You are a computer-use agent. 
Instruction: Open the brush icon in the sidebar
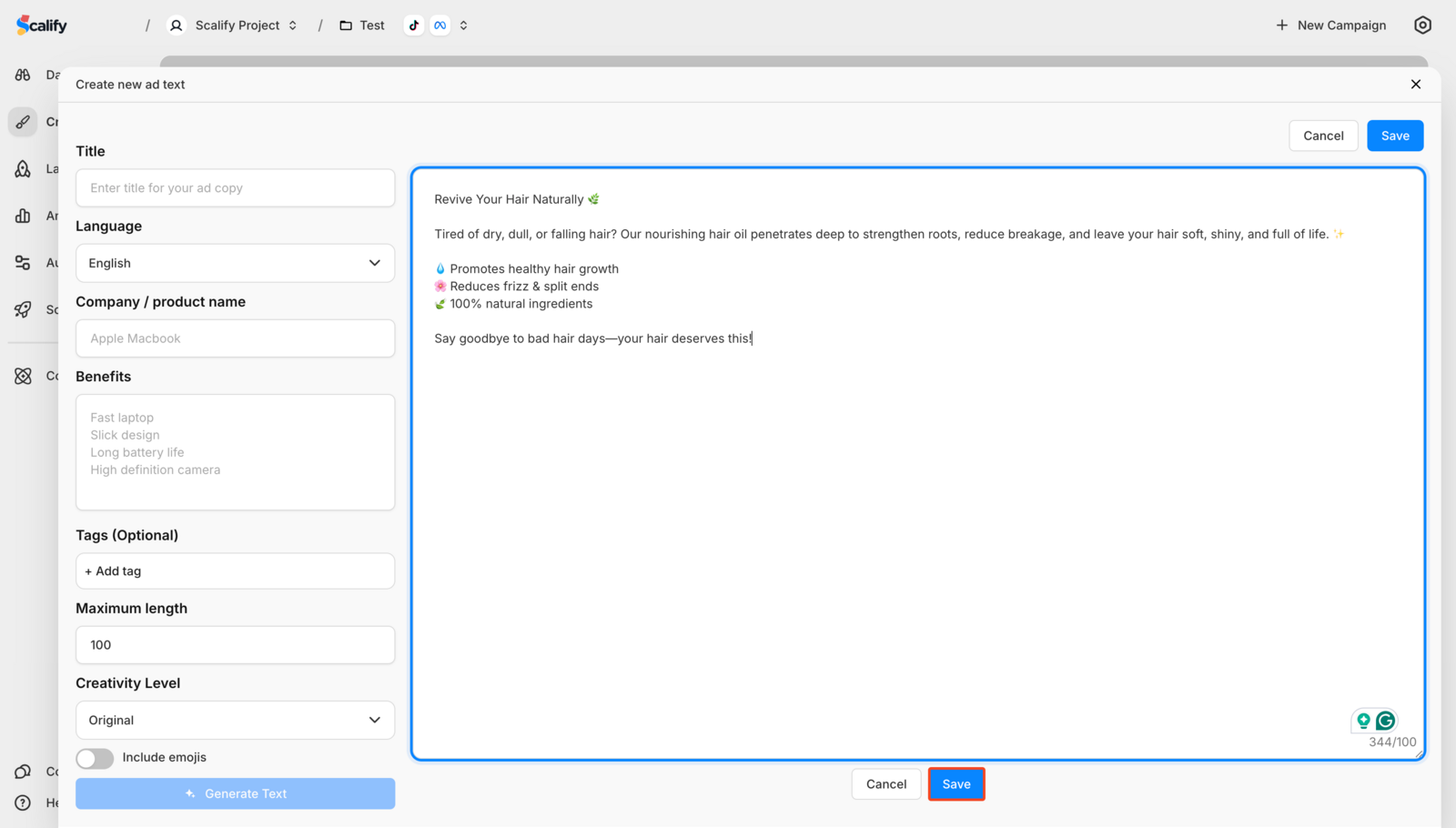tap(23, 122)
